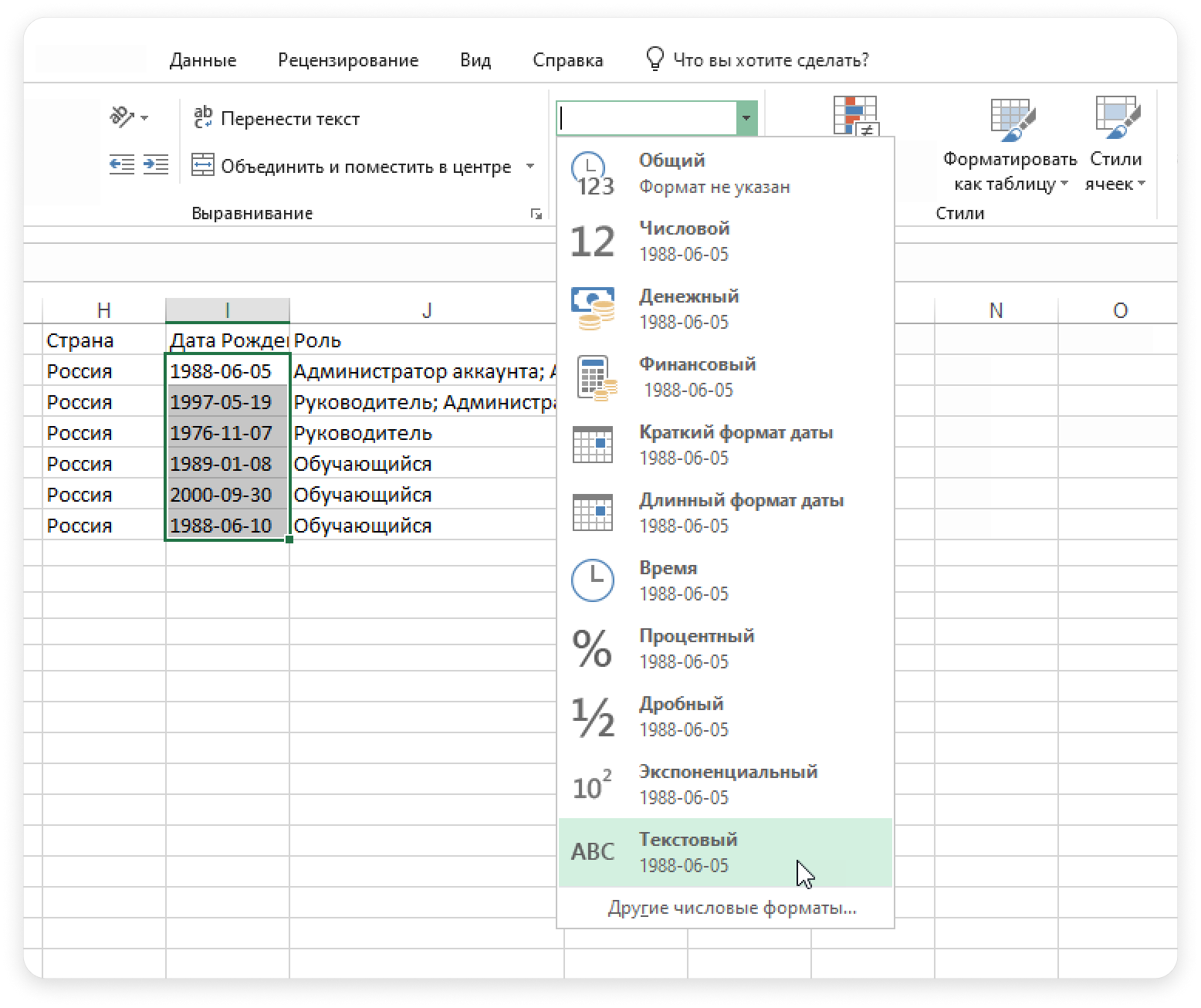Click the calendar icon of 'Краткий формат даты'
This screenshot has height=1008, width=1201.
592,445
